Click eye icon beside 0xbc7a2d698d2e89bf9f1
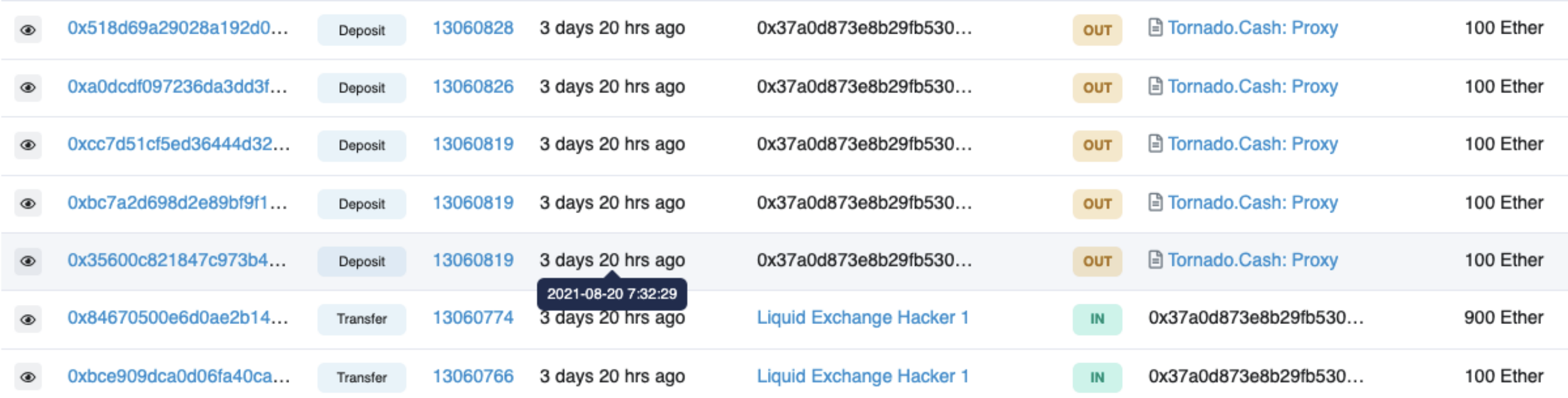 [28, 203]
